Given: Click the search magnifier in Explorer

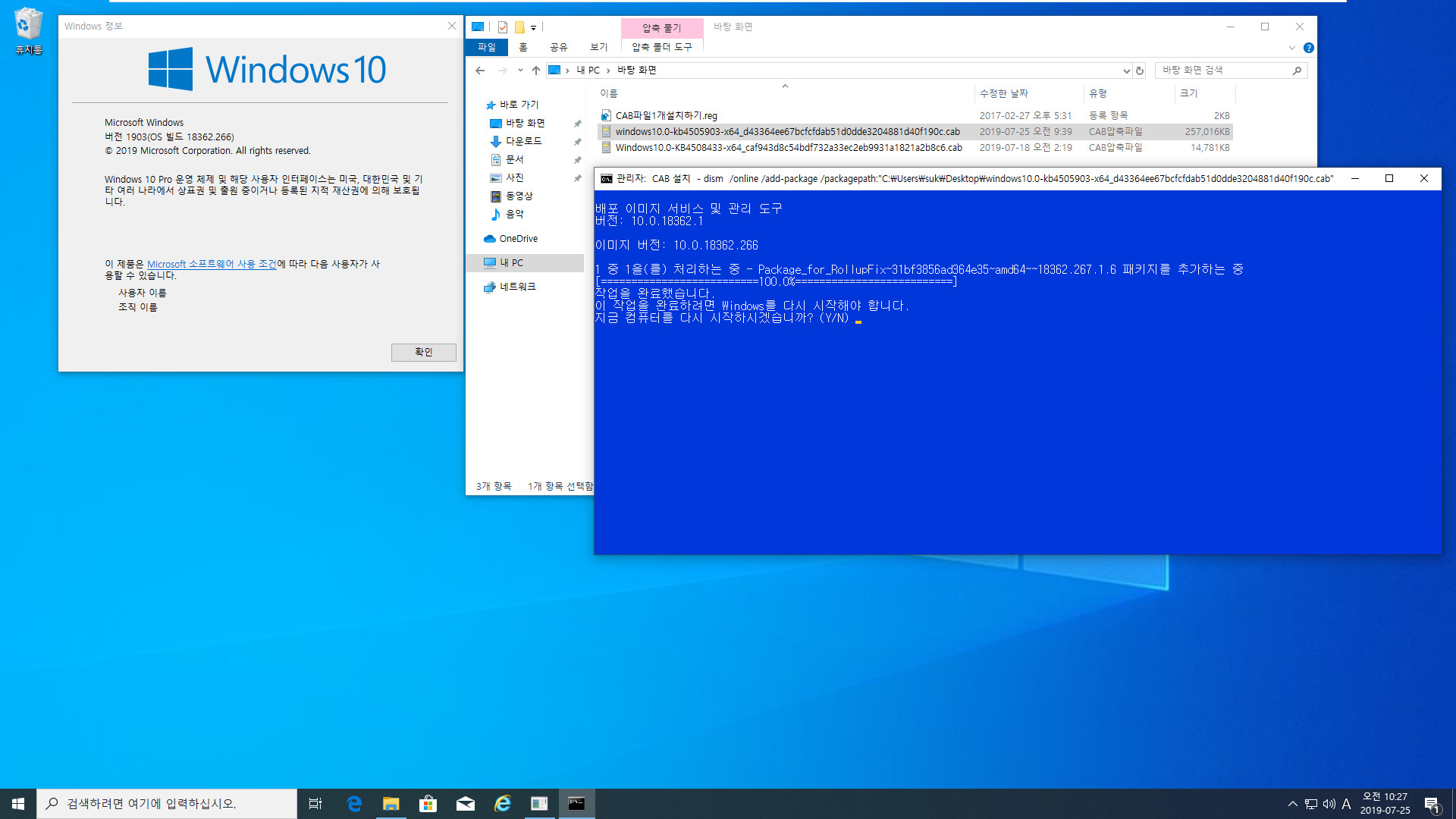Looking at the screenshot, I should [x=1297, y=71].
